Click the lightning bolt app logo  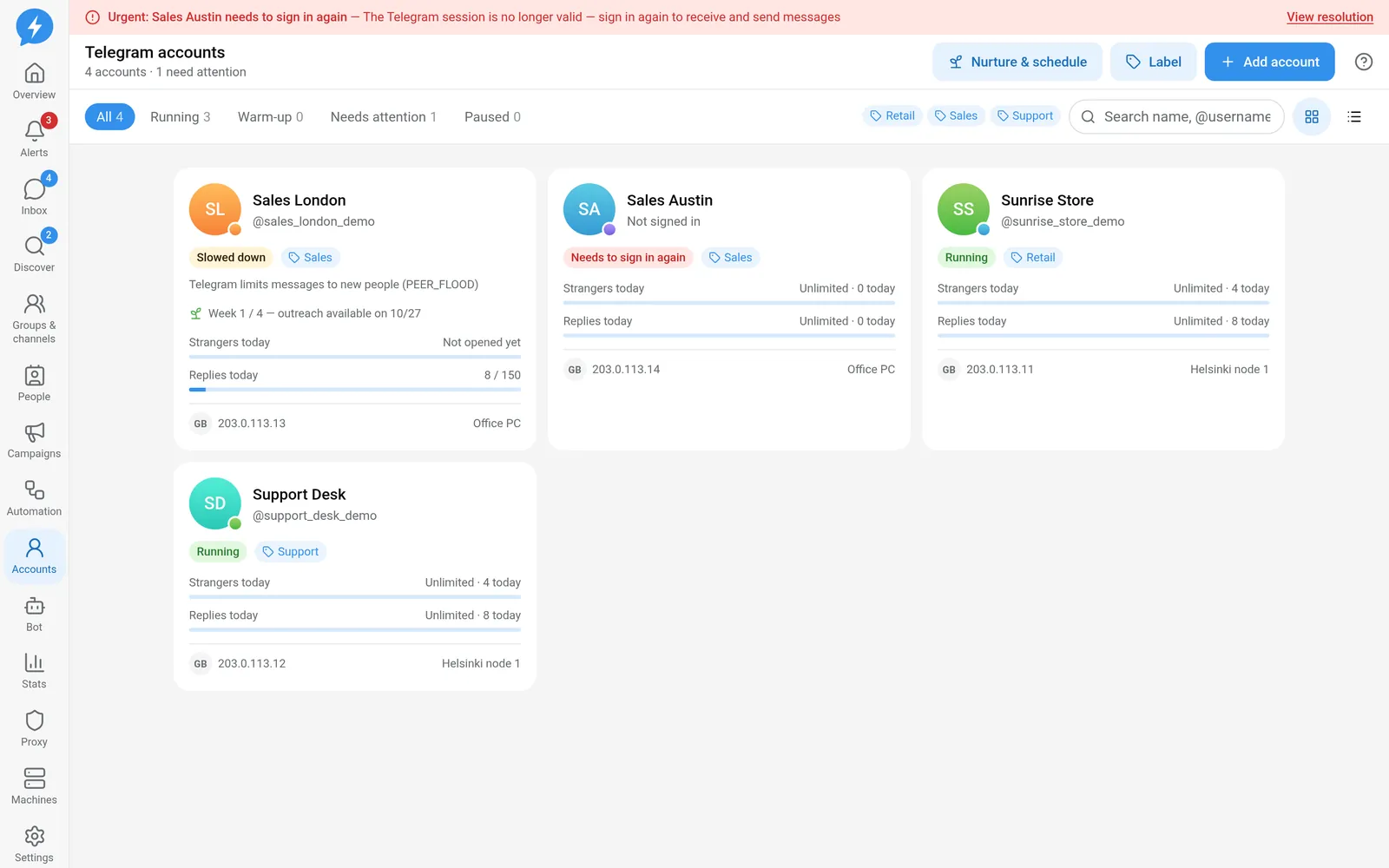point(35,27)
